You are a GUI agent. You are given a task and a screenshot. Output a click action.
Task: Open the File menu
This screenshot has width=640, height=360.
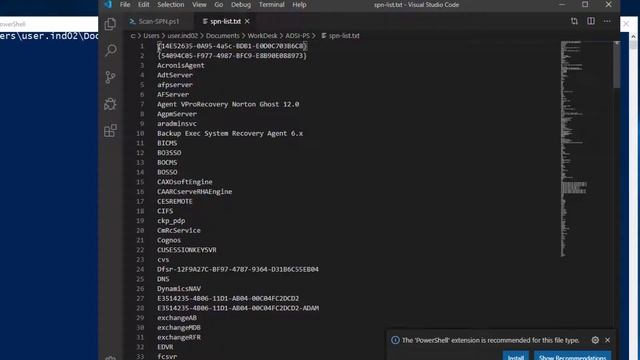[125, 4]
